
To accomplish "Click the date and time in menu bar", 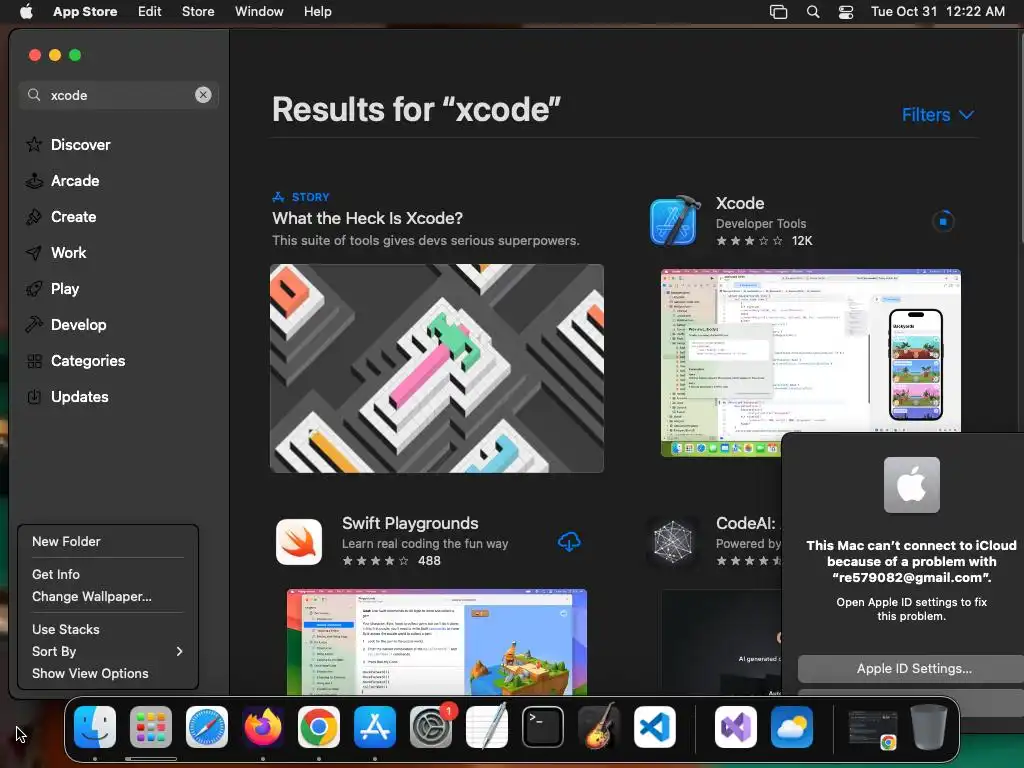I will (x=938, y=11).
